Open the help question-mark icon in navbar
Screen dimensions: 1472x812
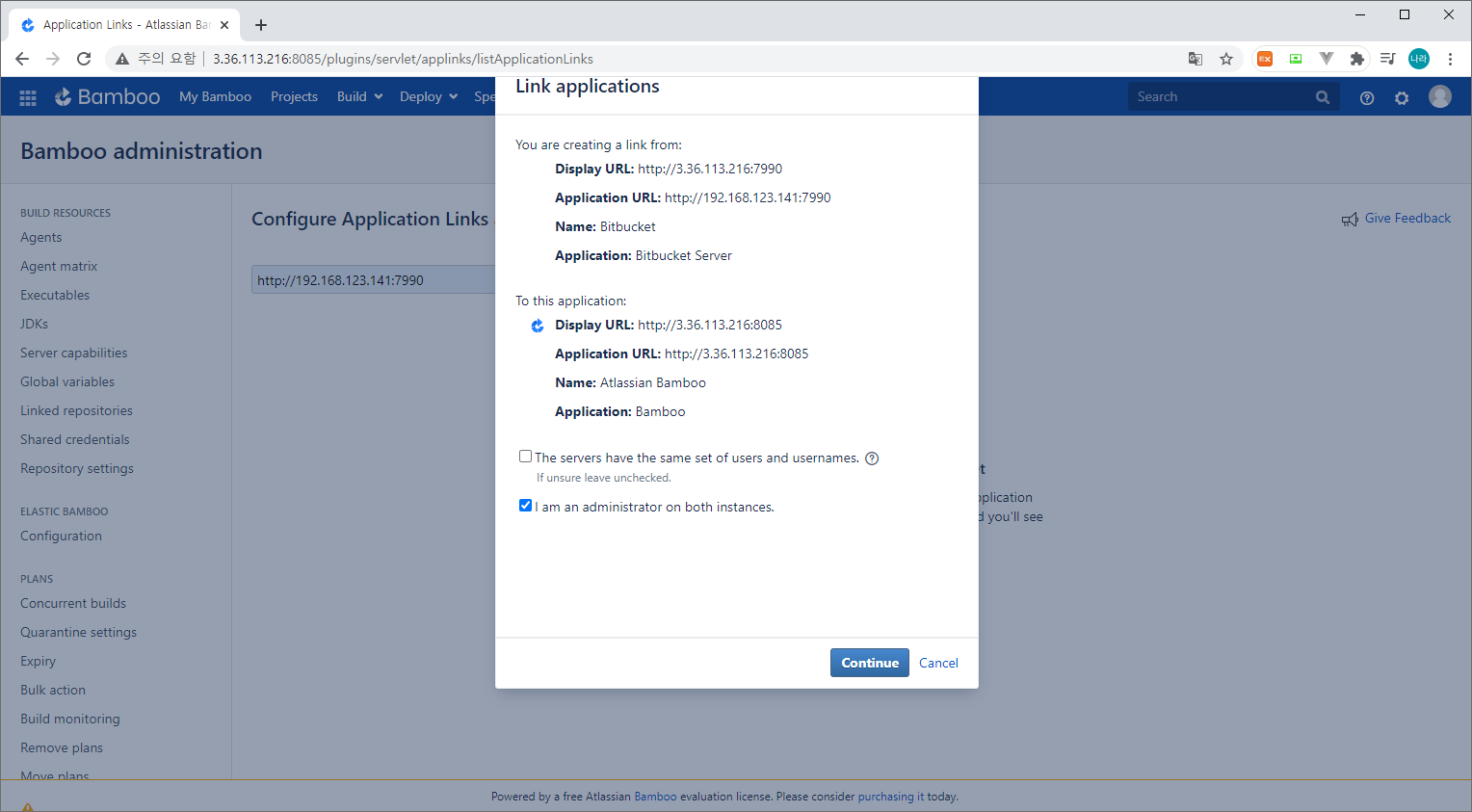(x=1366, y=97)
